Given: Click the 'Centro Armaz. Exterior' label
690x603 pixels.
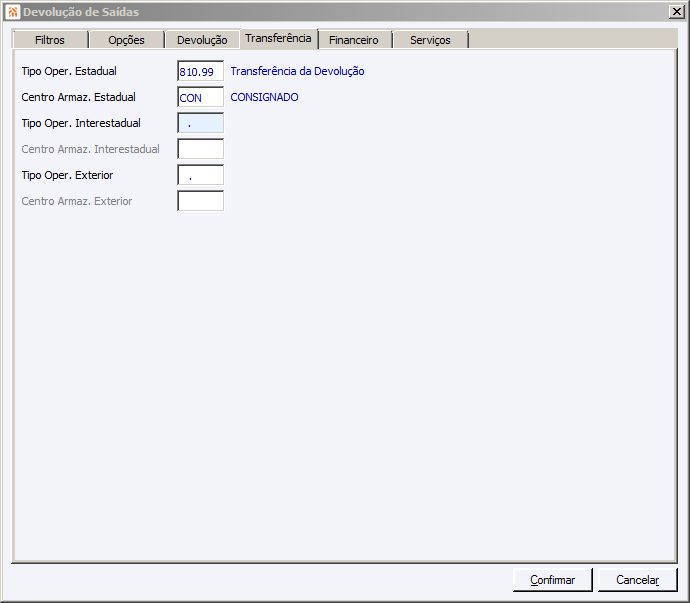Looking at the screenshot, I should [77, 201].
